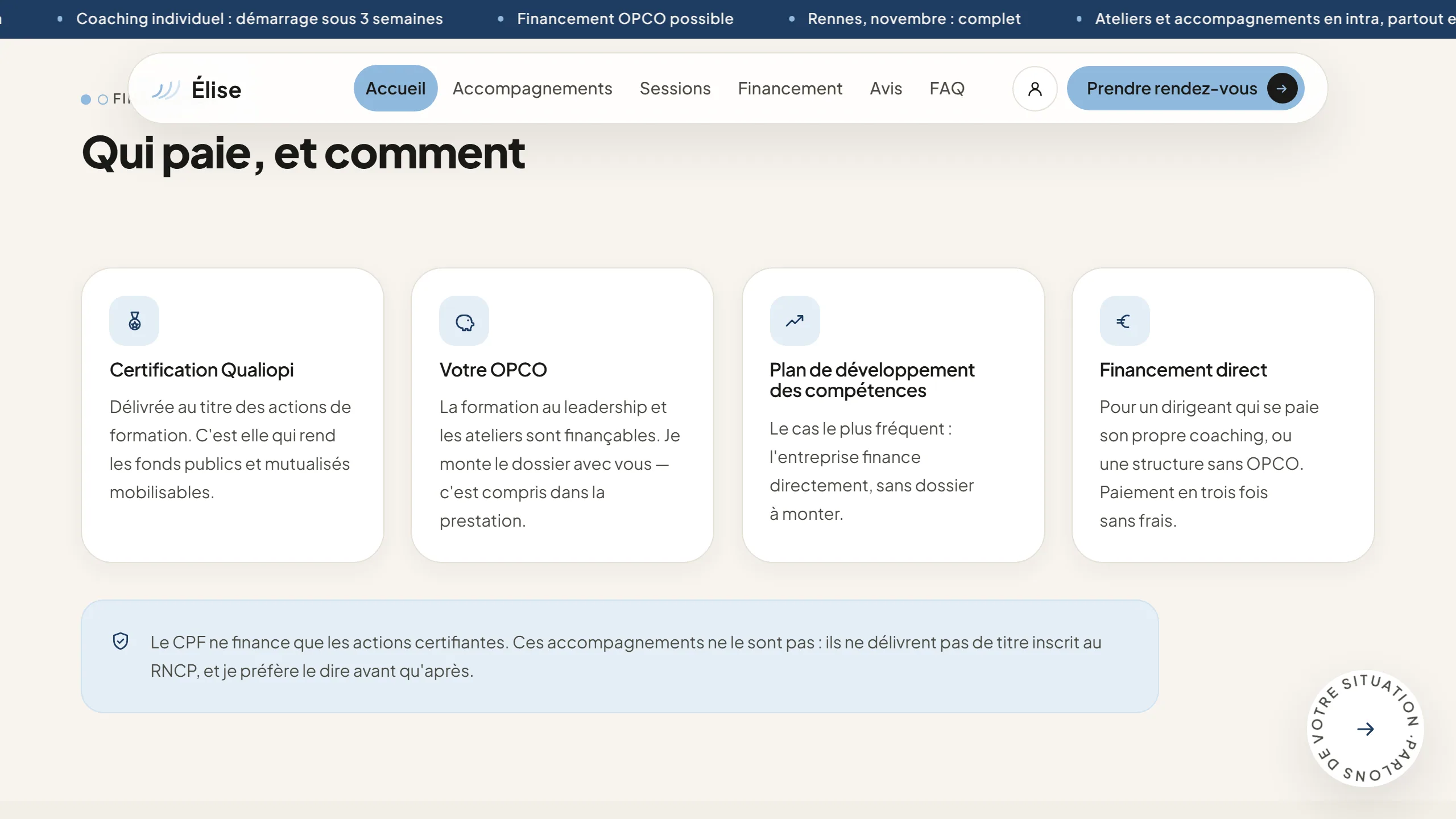The image size is (1456, 819).
Task: Click the trending-up icon on Plan de développement card
Action: pos(795,321)
